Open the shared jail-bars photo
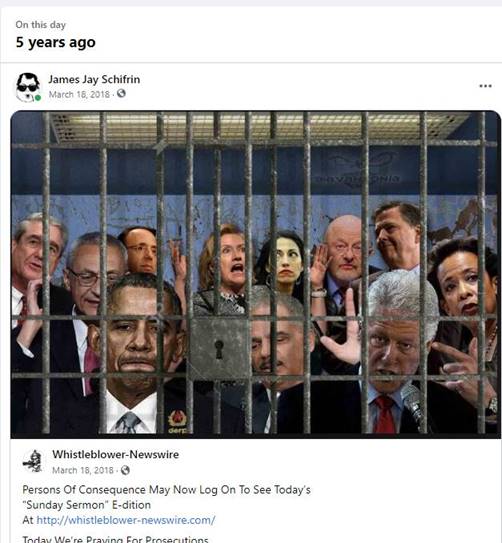 tap(256, 274)
